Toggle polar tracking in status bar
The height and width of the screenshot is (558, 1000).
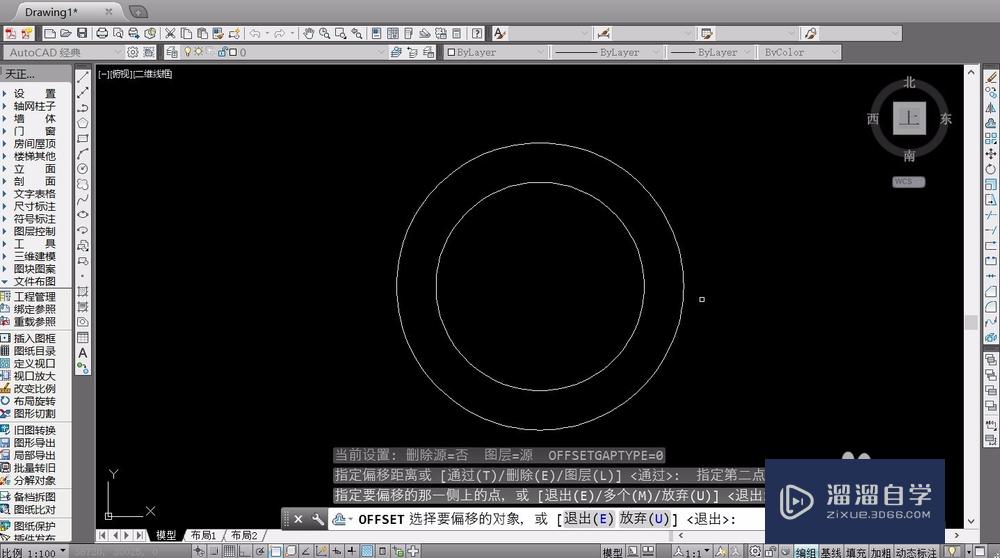260,552
